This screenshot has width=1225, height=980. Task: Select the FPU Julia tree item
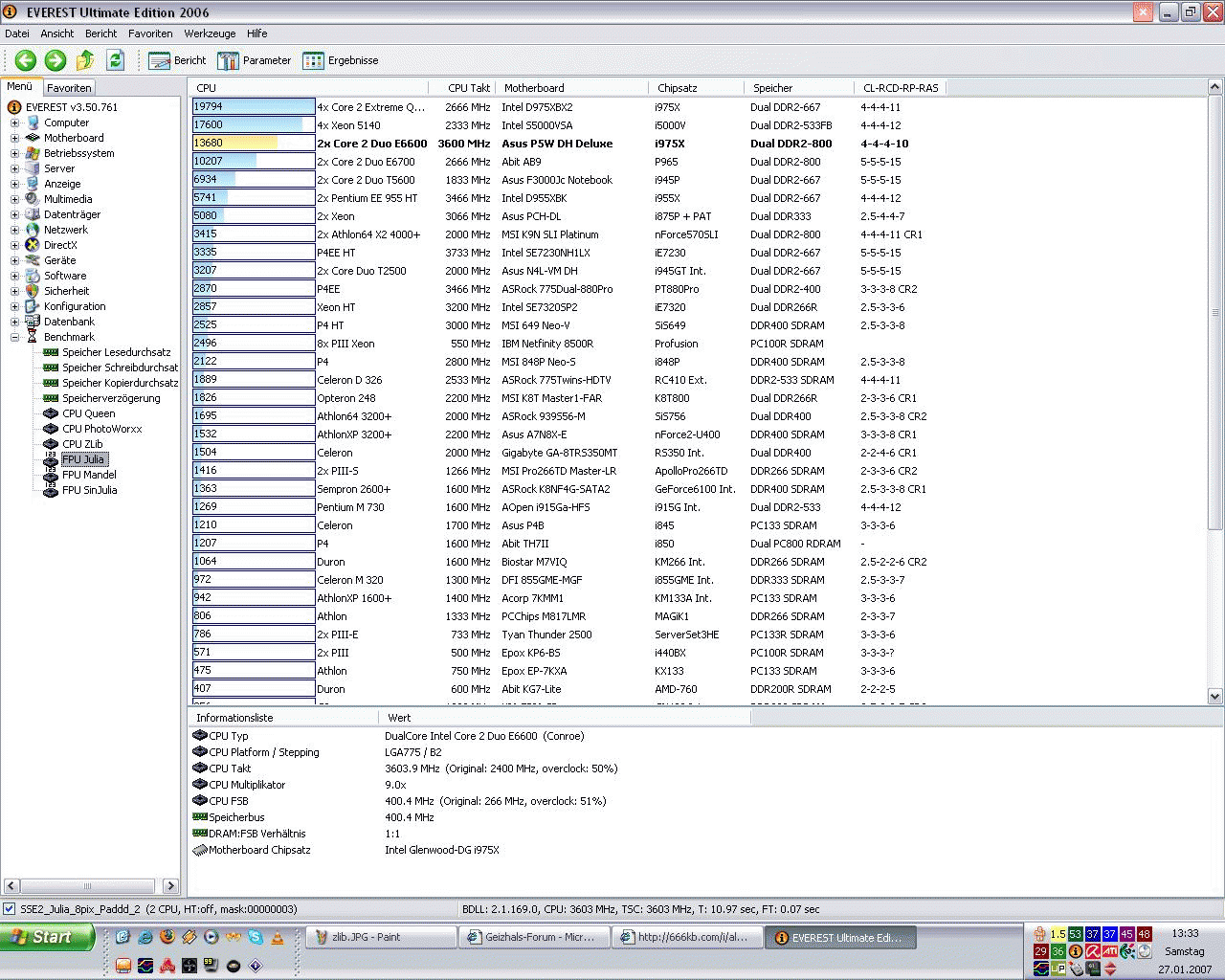tap(83, 459)
